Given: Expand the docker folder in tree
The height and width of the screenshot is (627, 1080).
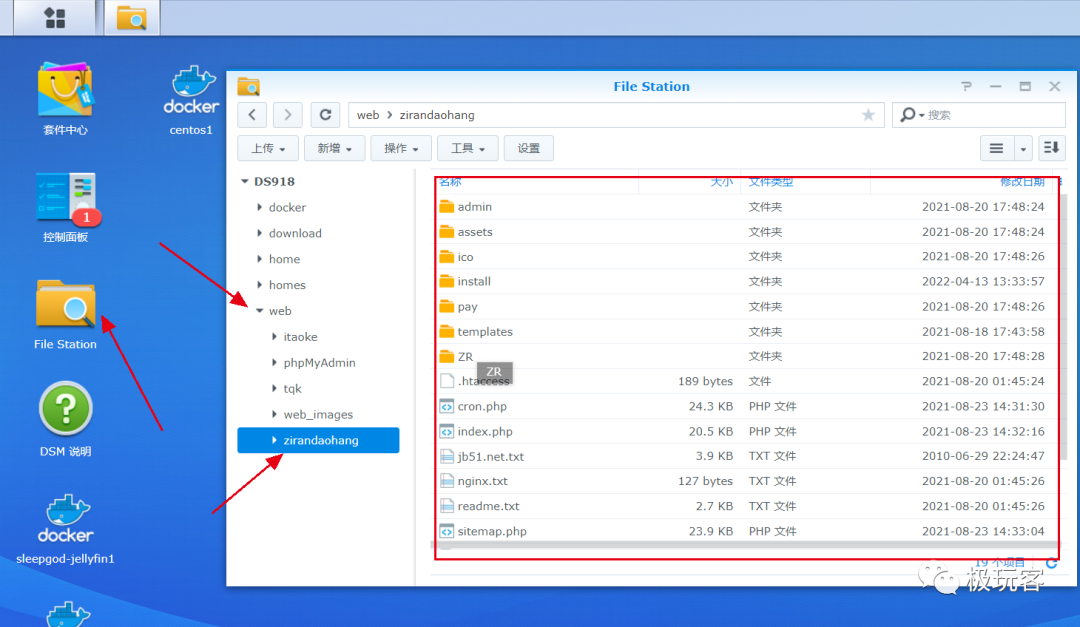Looking at the screenshot, I should [x=260, y=207].
